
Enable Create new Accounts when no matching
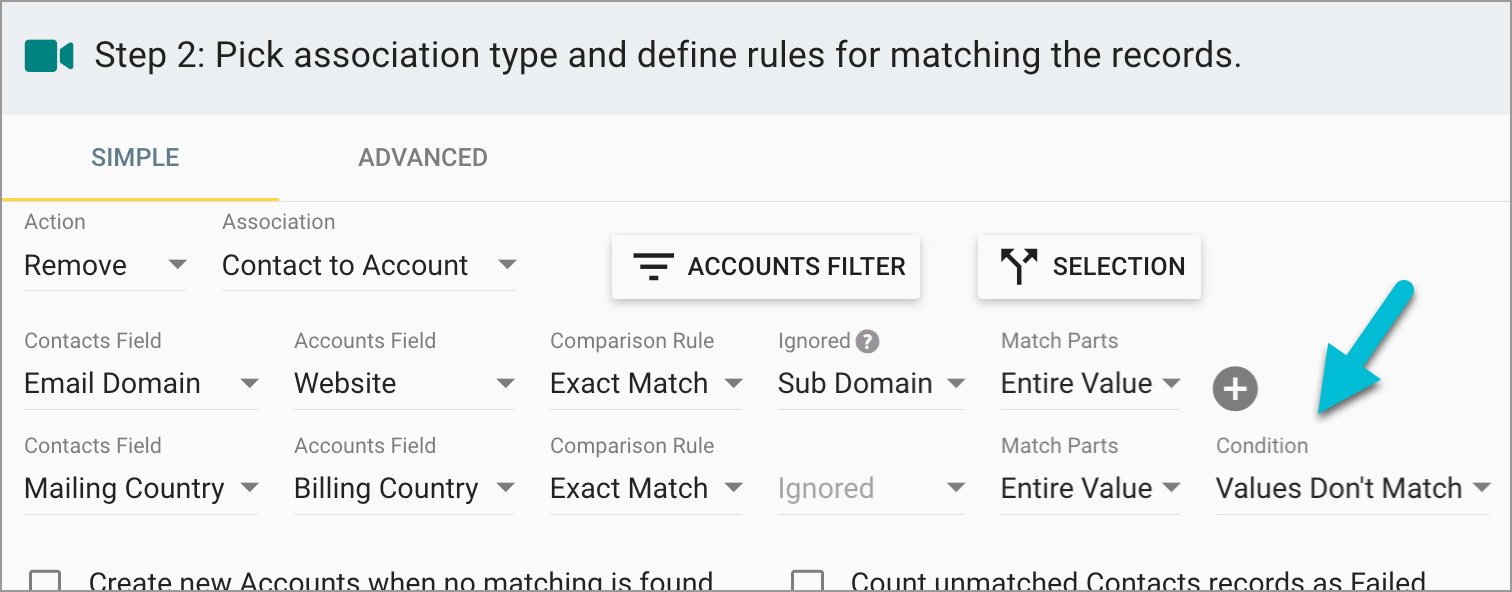point(45,581)
